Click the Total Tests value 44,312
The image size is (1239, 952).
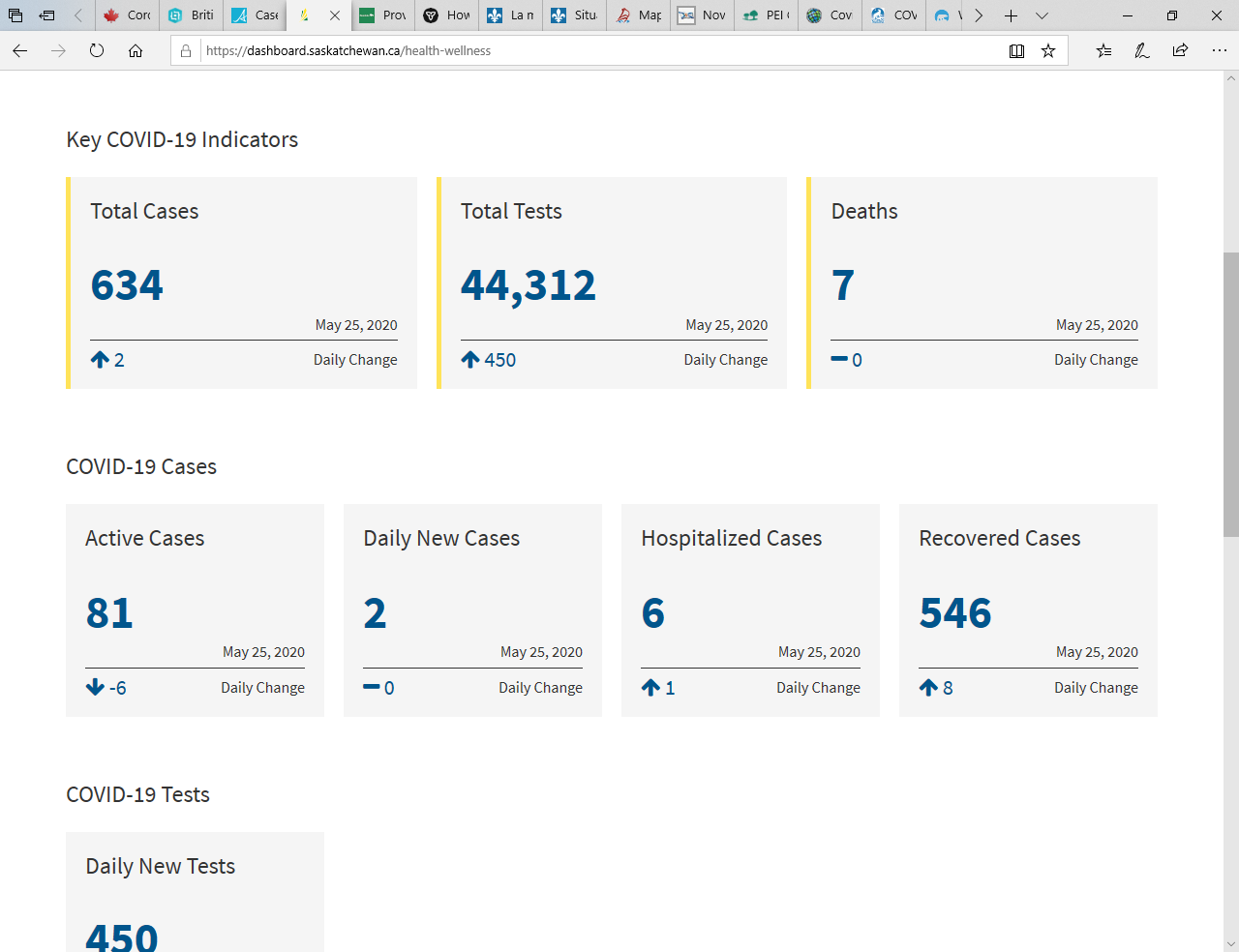pos(529,285)
